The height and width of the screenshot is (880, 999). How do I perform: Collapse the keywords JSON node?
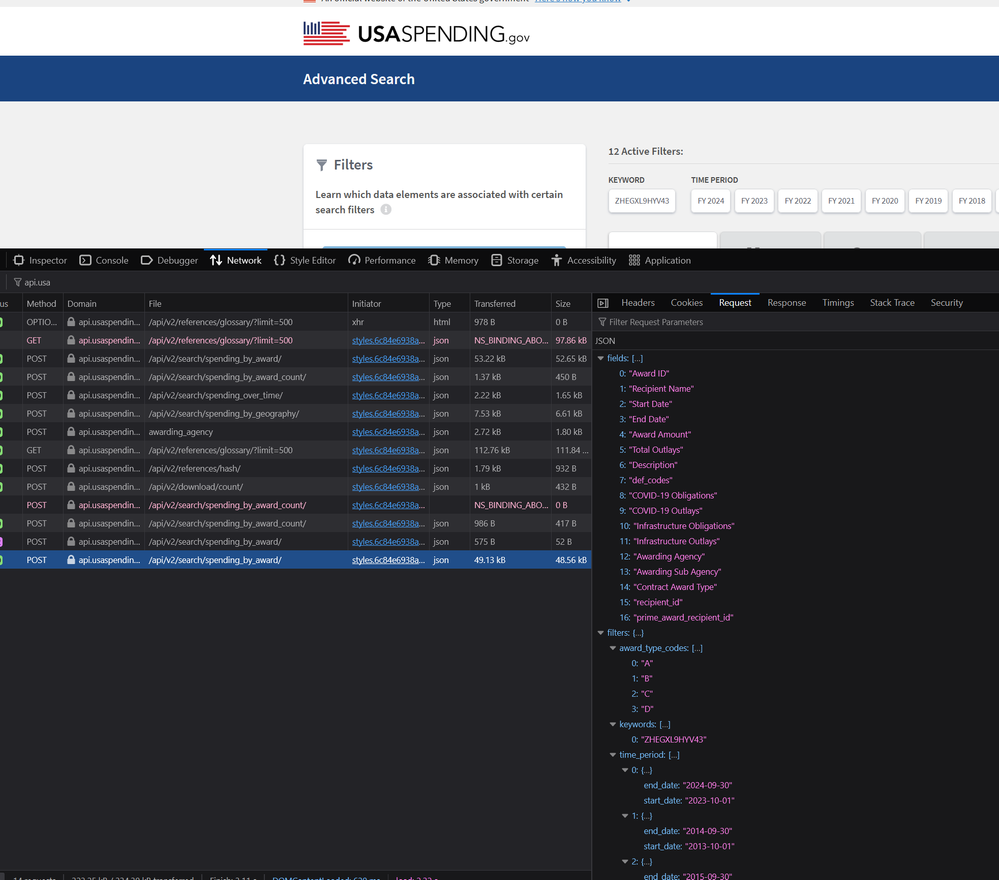pos(613,725)
